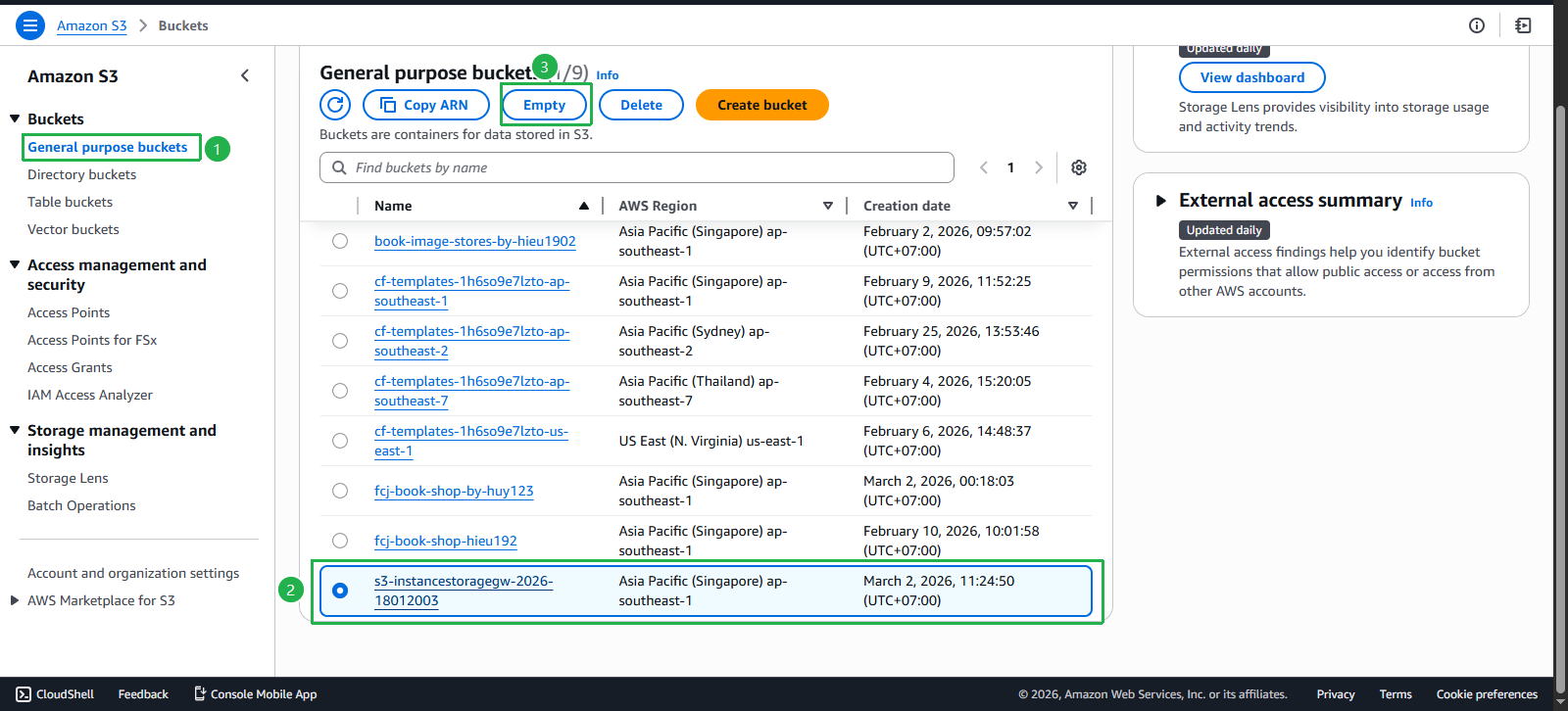1568x711 pixels.
Task: Open Info link next to General purpose buckets
Action: click(608, 75)
